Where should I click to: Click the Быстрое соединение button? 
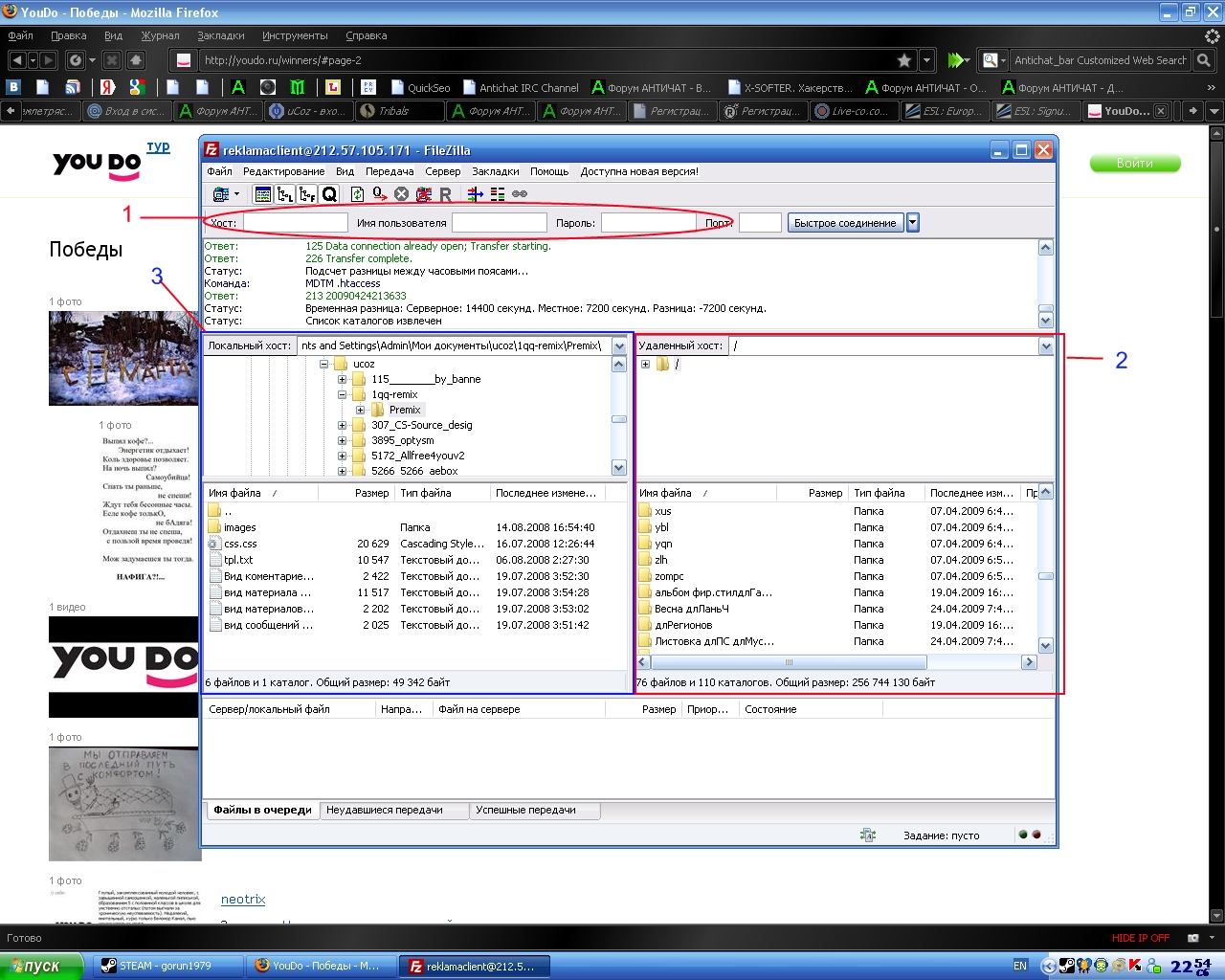pyautogui.click(x=845, y=223)
